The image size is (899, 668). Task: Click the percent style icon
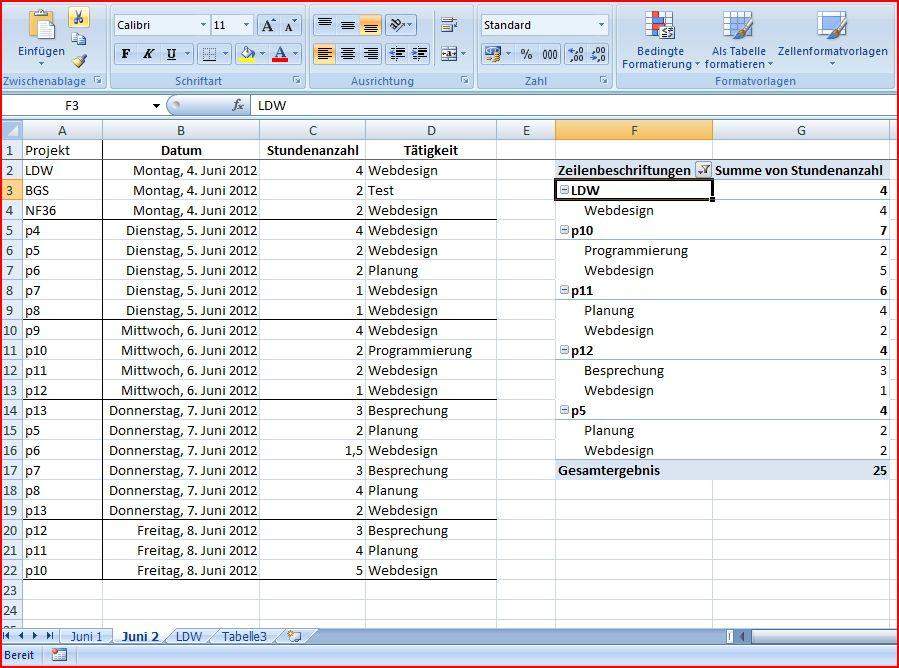tap(526, 54)
